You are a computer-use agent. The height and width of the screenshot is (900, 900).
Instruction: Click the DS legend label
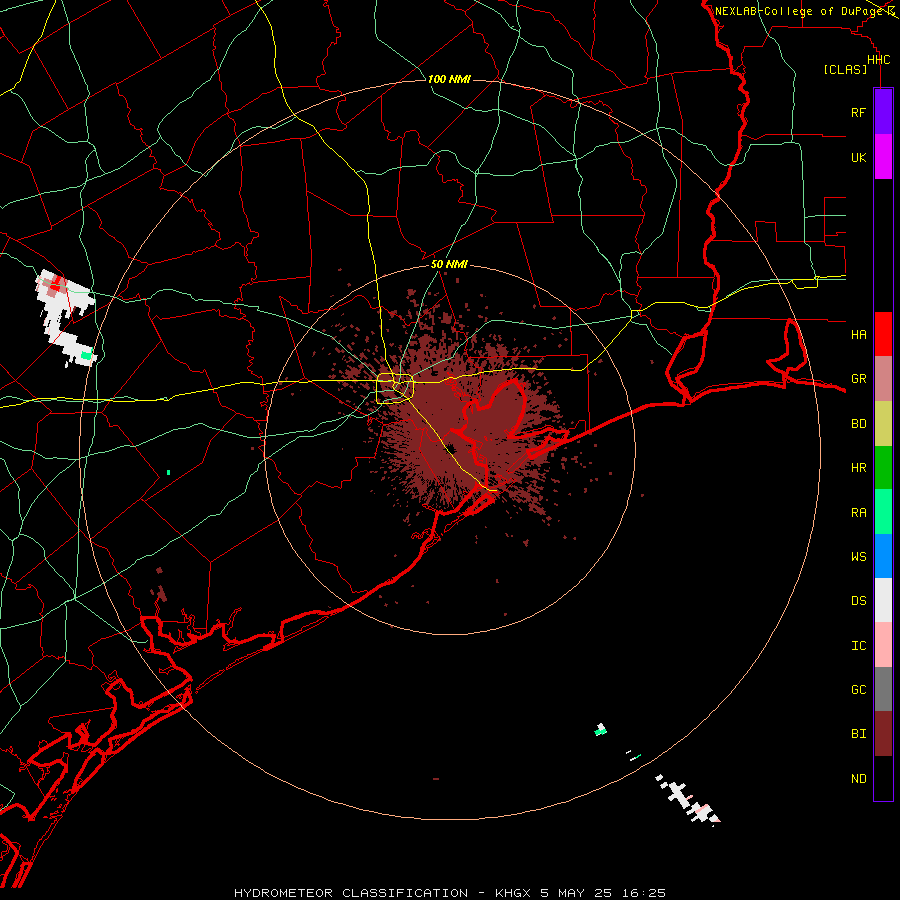[858, 601]
